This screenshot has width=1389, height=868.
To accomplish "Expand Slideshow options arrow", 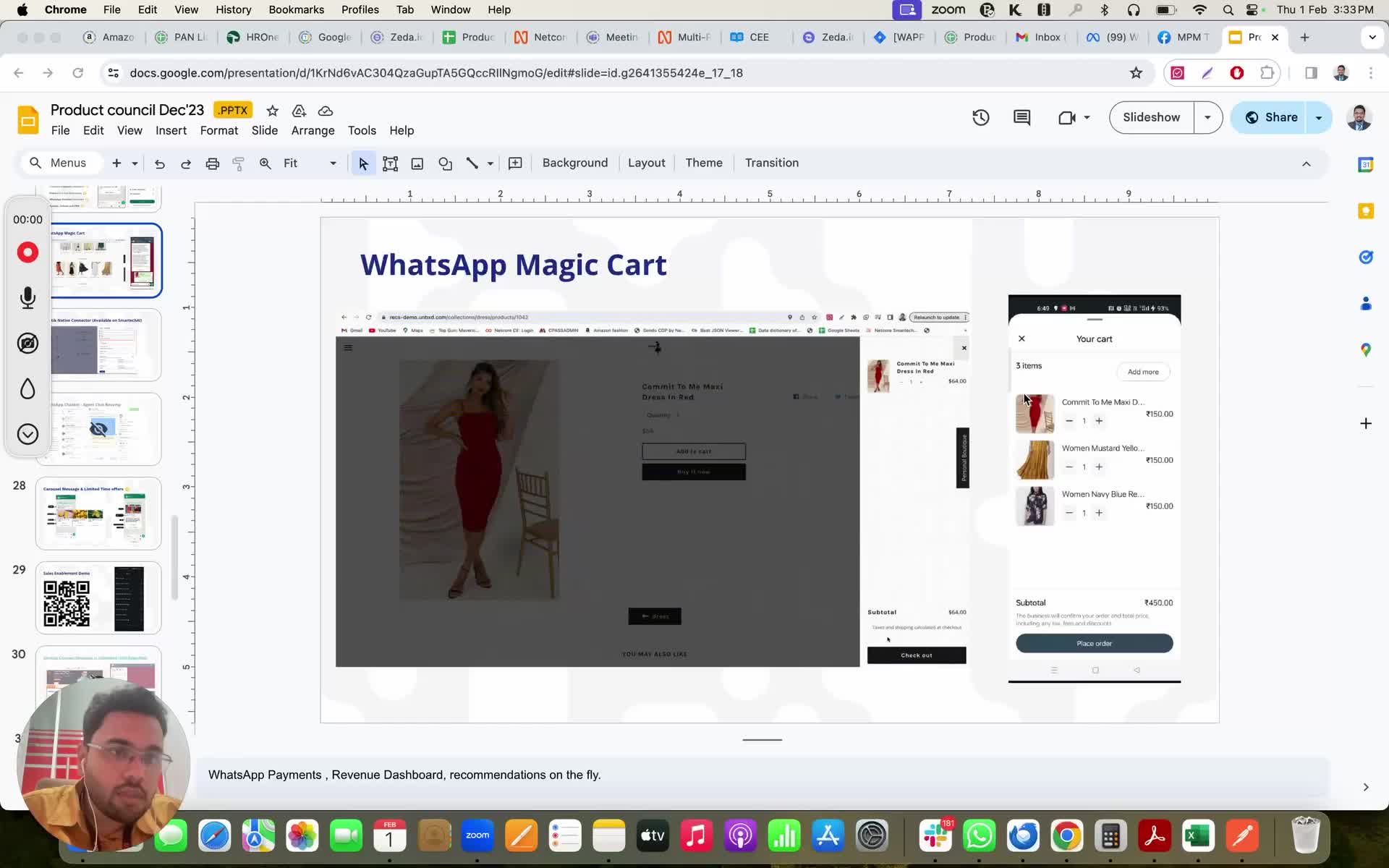I will click(1207, 117).
